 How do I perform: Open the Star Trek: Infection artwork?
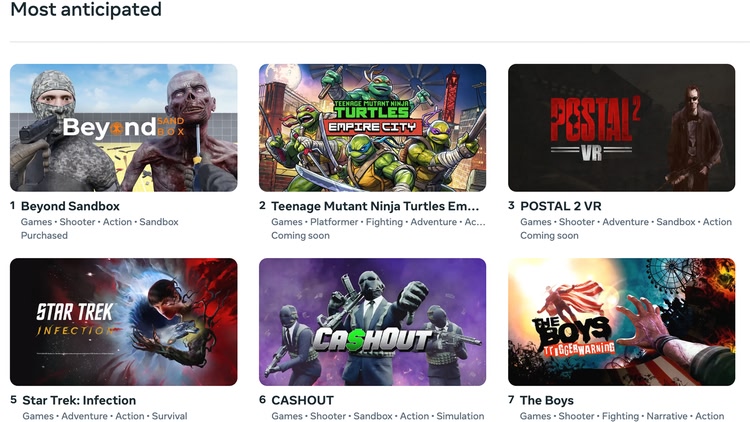point(124,322)
